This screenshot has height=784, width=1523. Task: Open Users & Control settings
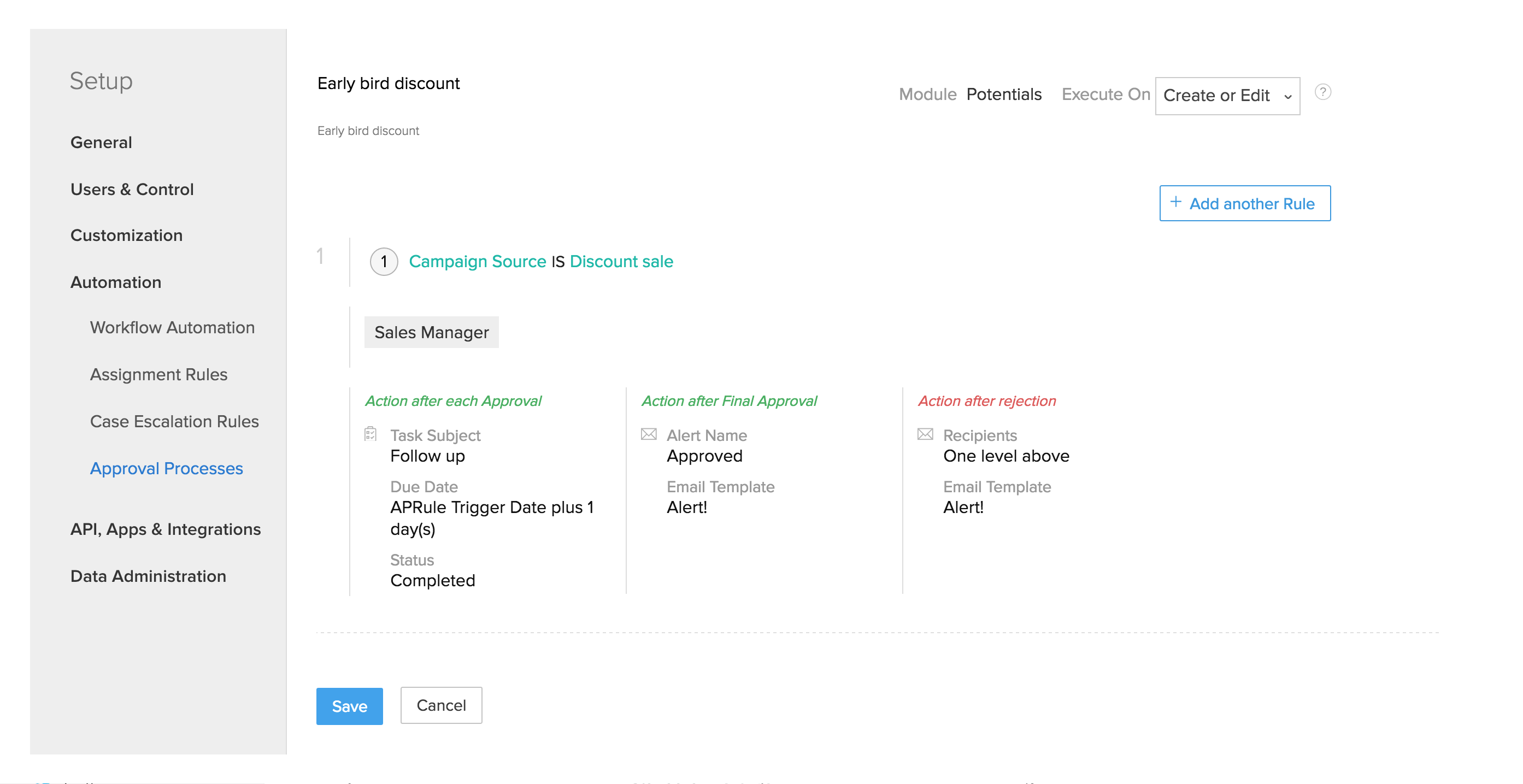coord(132,189)
